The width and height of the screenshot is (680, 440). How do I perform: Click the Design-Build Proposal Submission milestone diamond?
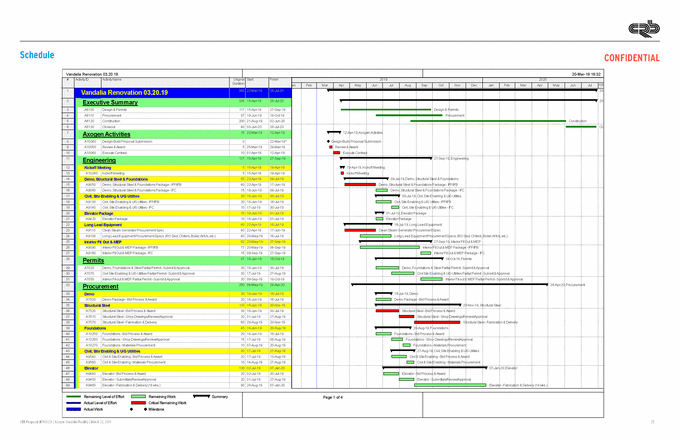pyautogui.click(x=329, y=142)
